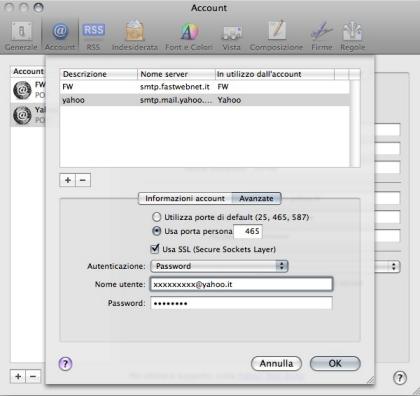This screenshot has width=420, height=396.
Task: Switch to the Avanzate tab
Action: [x=256, y=198]
